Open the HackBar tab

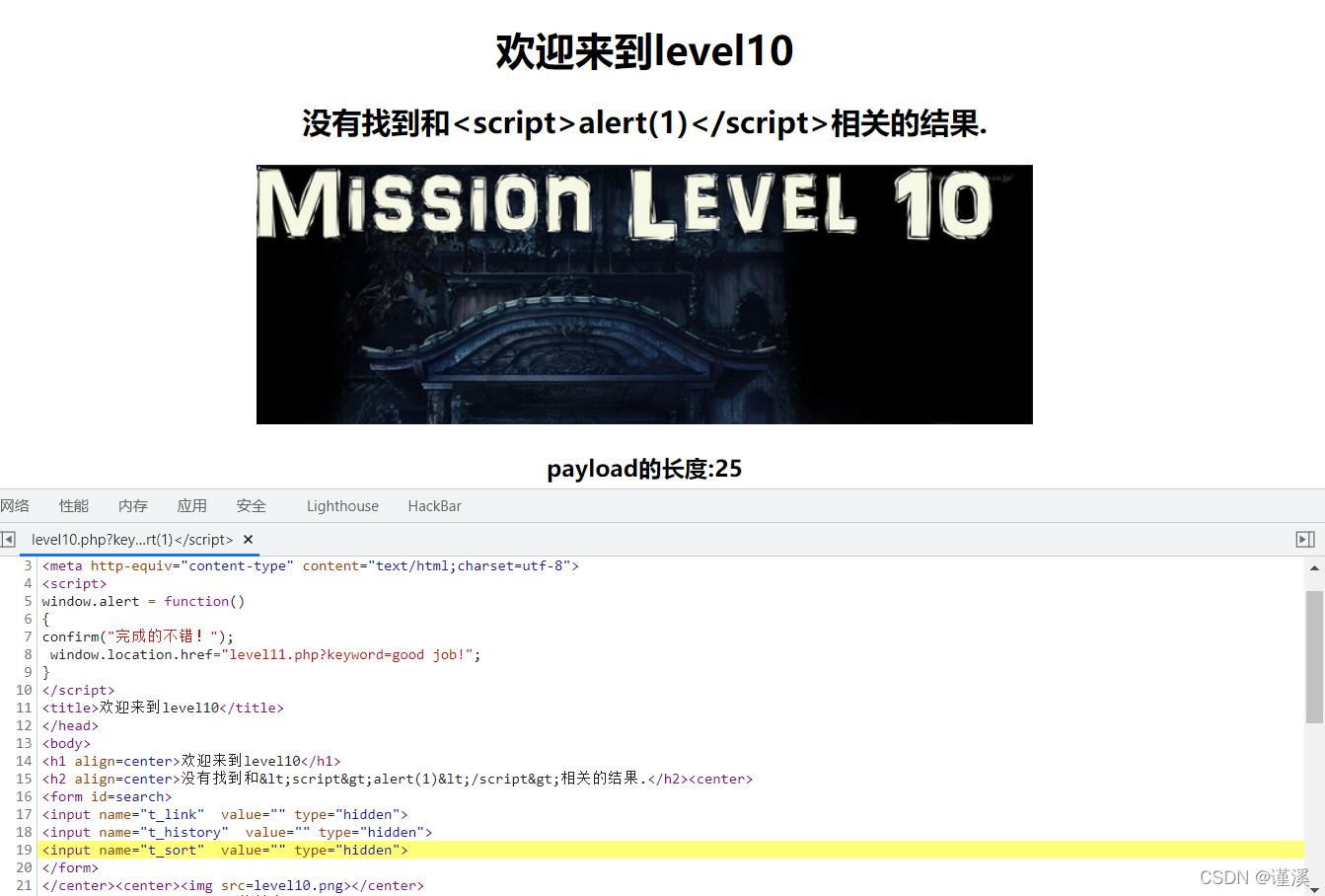coord(434,506)
